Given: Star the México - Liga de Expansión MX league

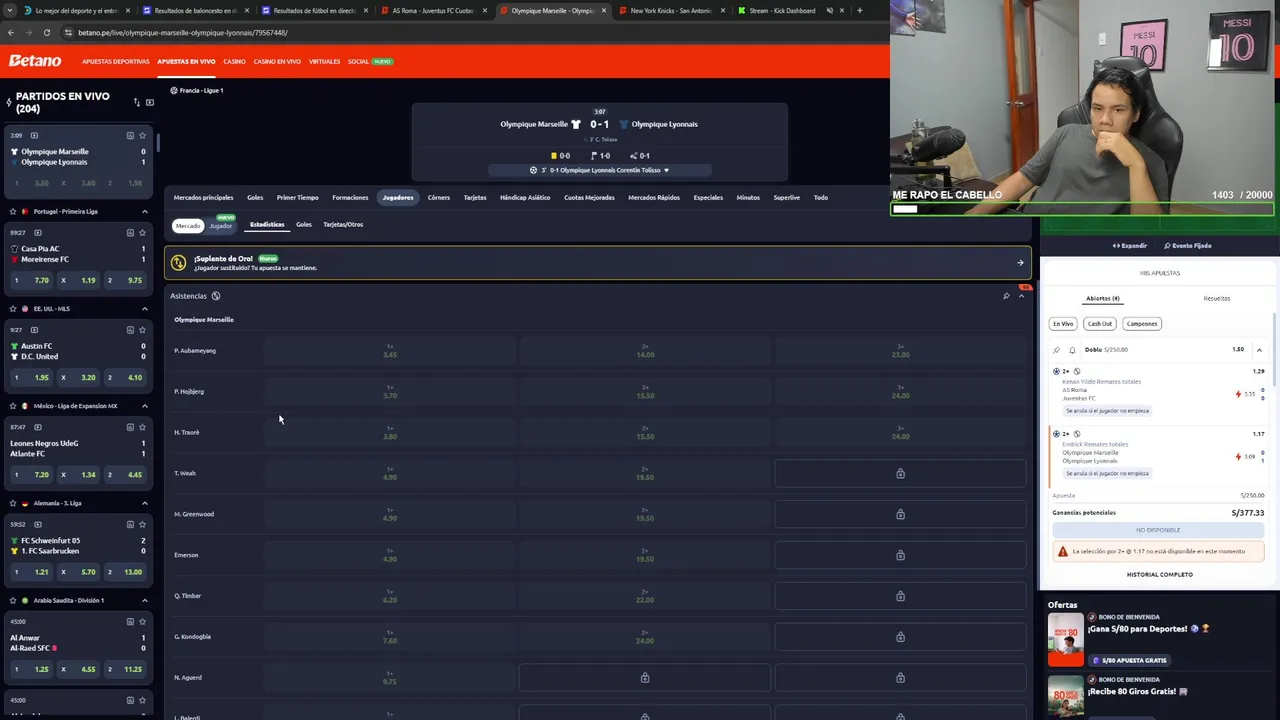Looking at the screenshot, I should click(13, 406).
